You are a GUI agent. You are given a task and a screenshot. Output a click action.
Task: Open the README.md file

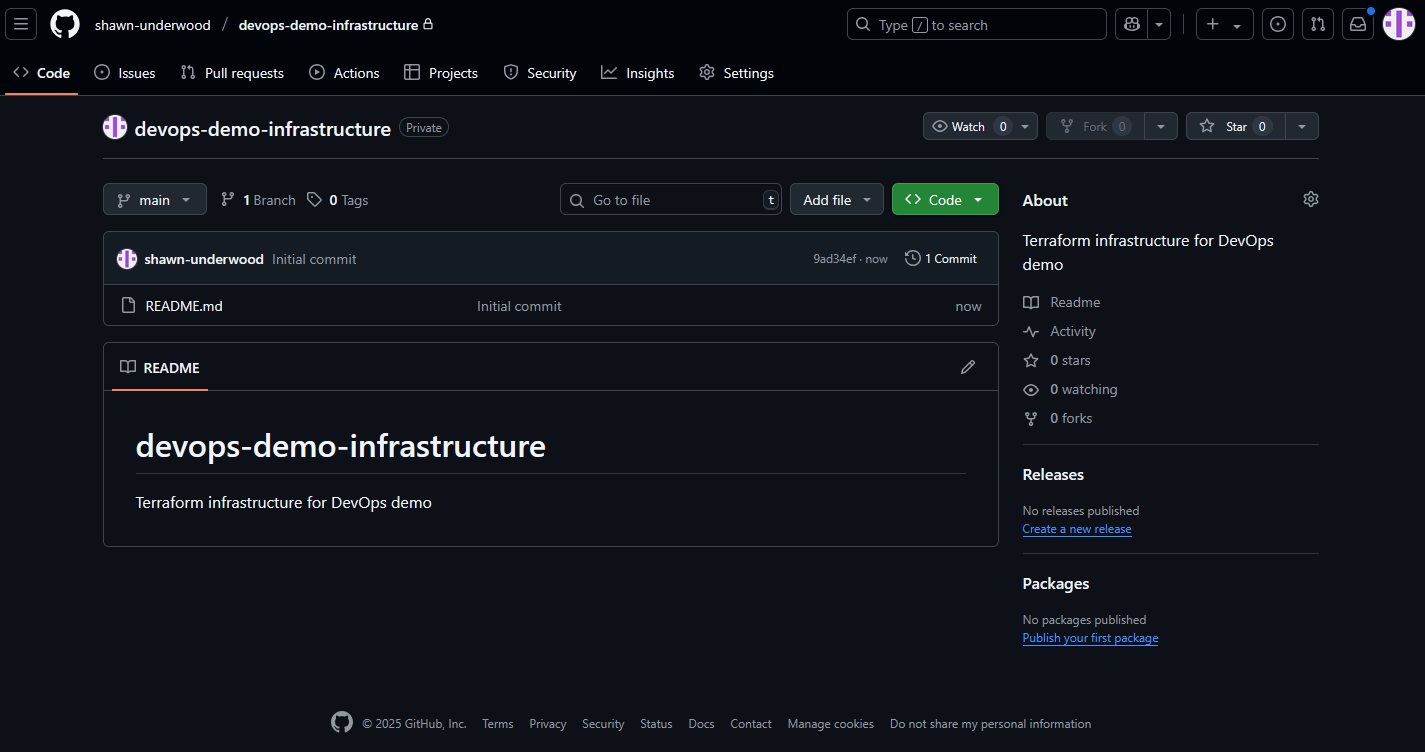coord(184,306)
